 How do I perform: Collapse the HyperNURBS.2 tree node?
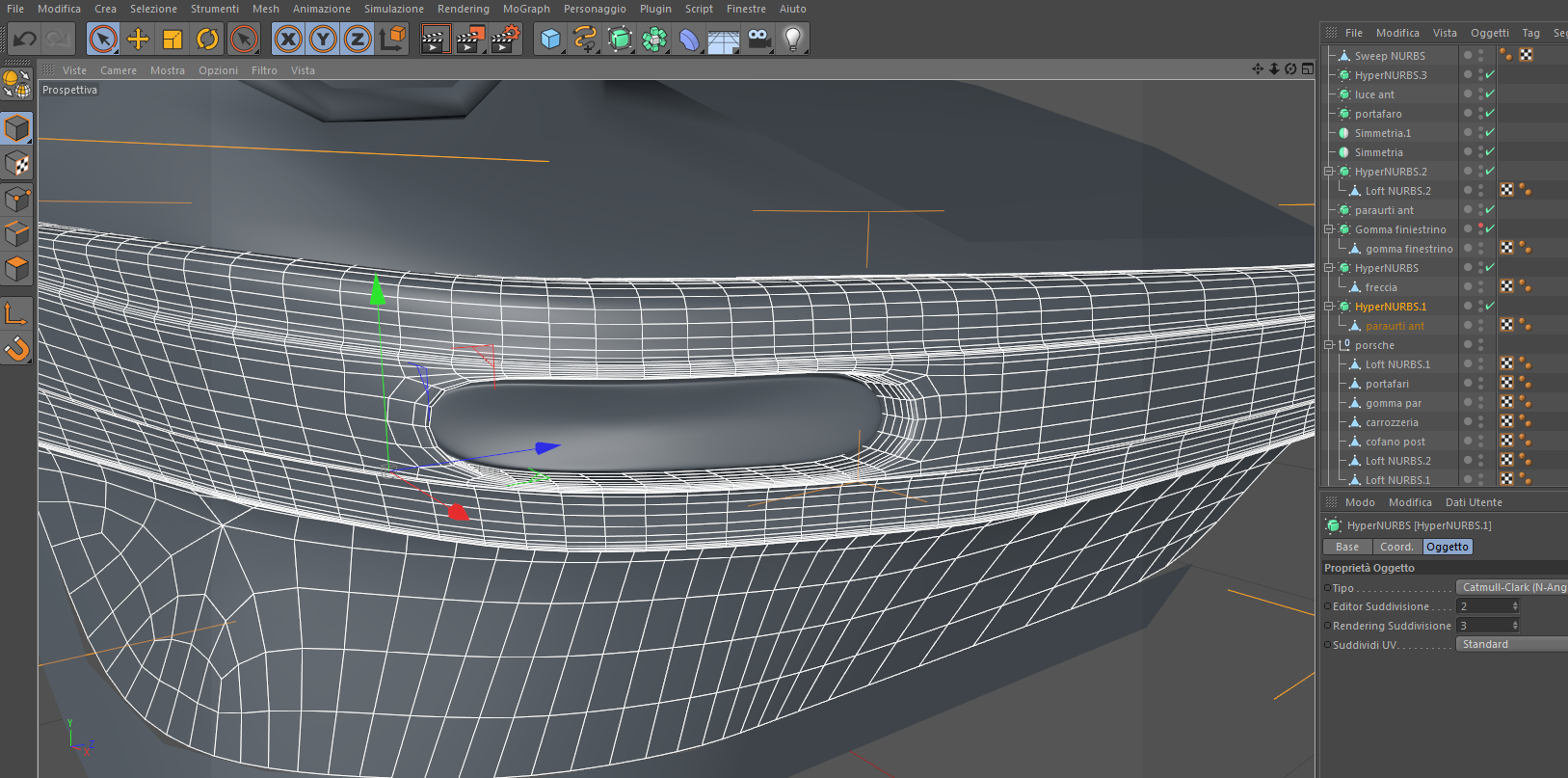[x=1329, y=172]
